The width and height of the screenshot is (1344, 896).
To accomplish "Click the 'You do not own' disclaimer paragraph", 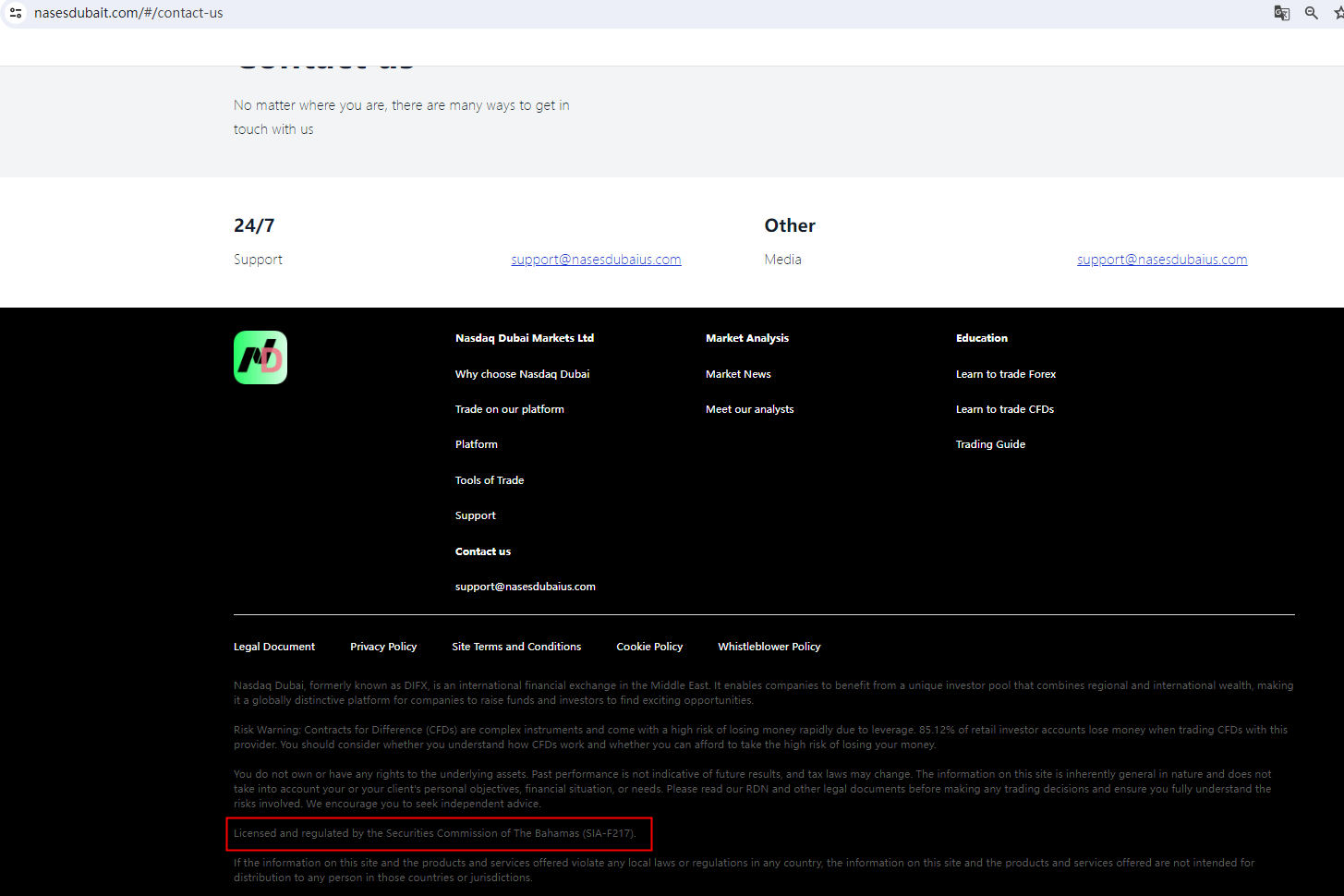I will 753,789.
